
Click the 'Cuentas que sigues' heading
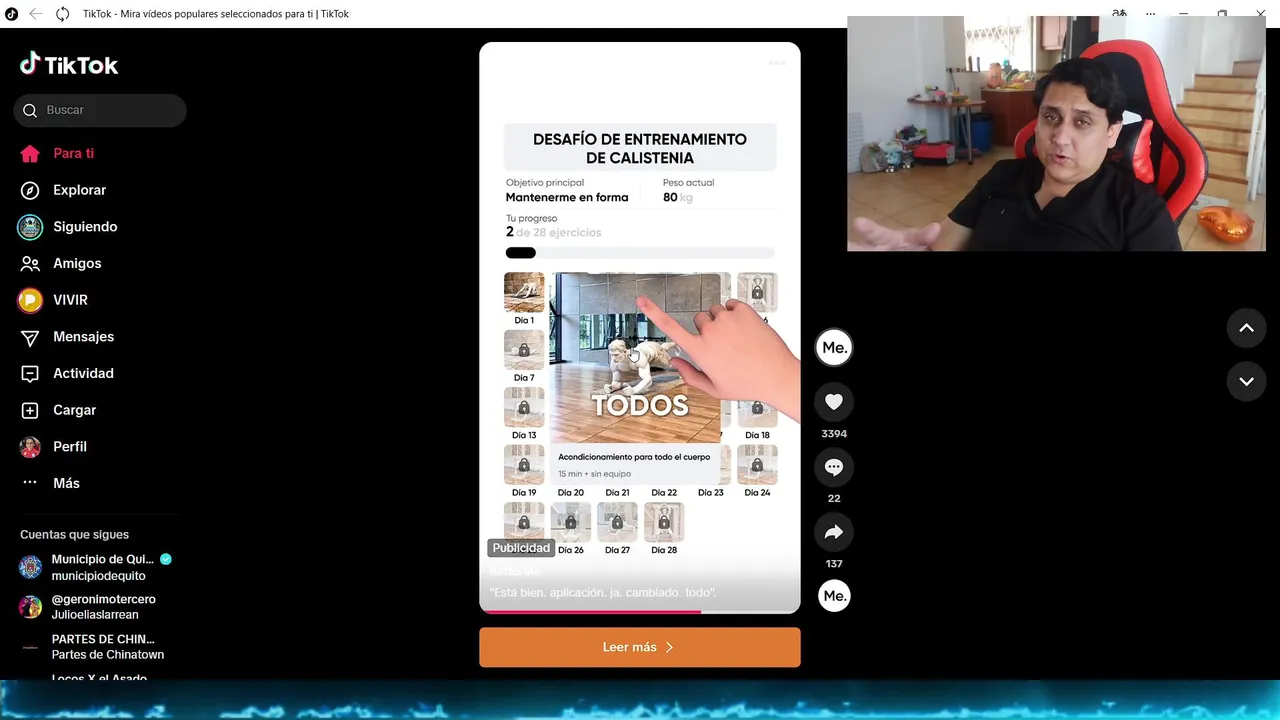[x=74, y=535]
